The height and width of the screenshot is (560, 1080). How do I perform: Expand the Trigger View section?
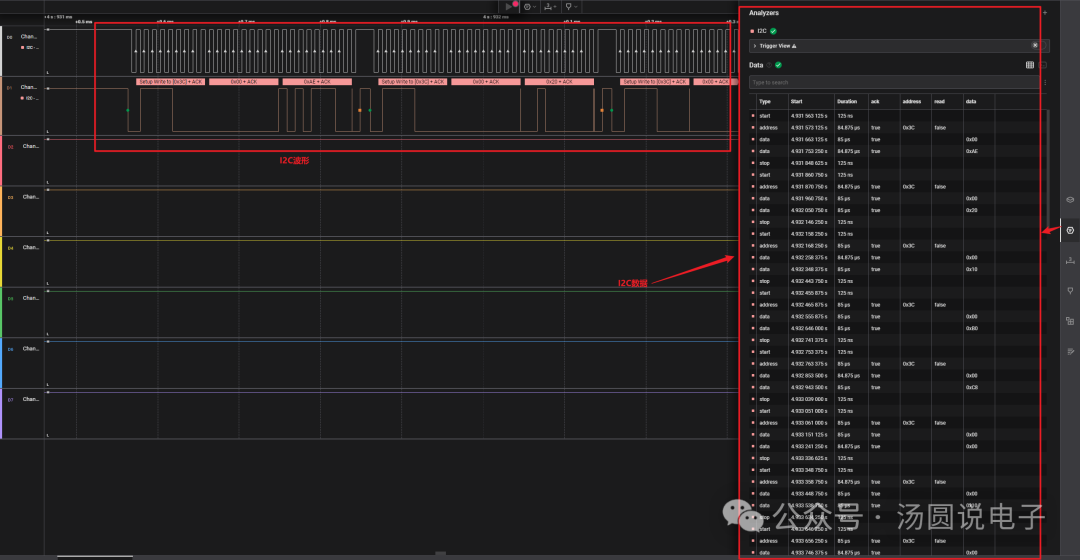pyautogui.click(x=755, y=46)
